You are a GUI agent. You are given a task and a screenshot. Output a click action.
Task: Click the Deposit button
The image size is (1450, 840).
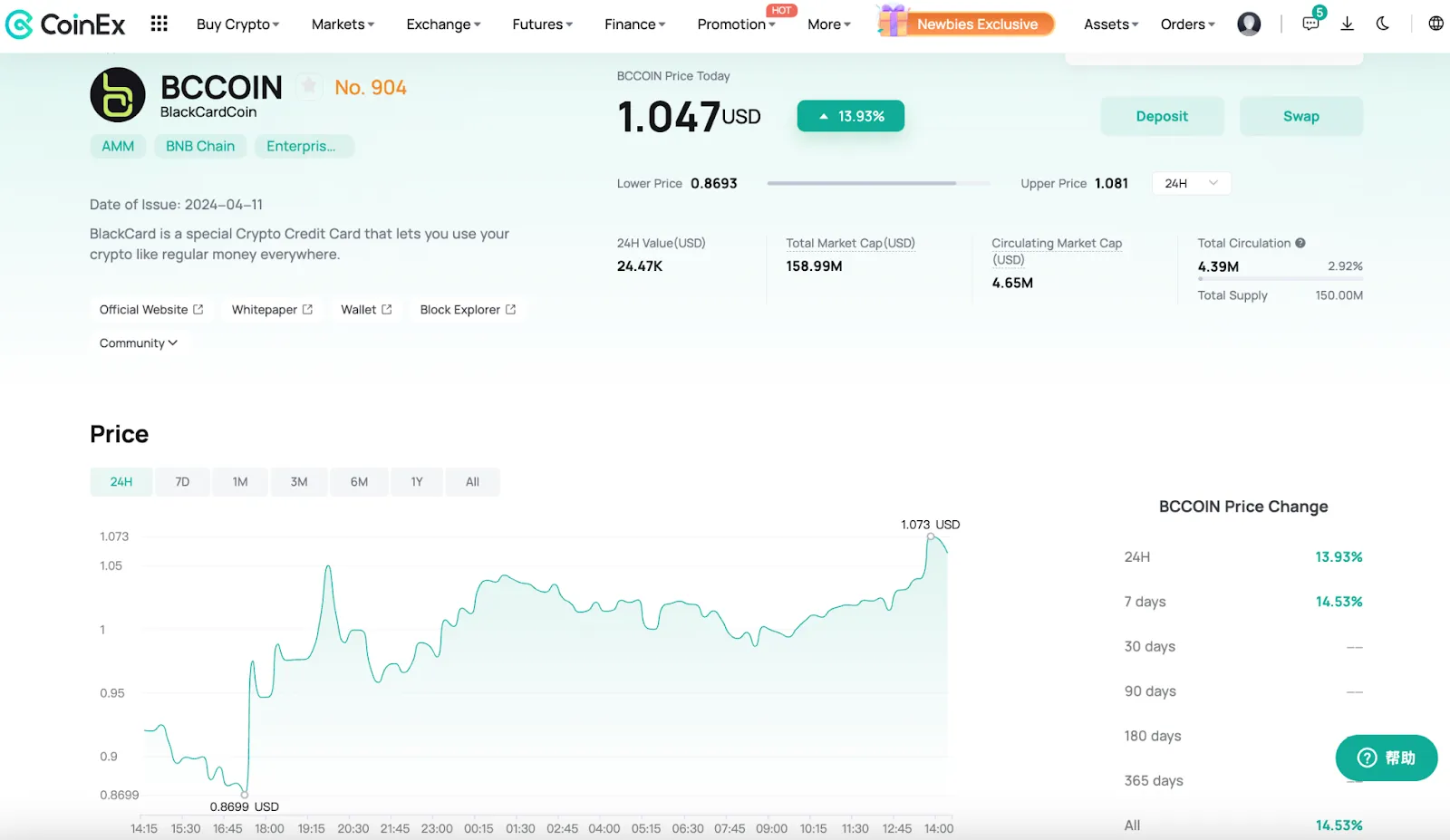coord(1162,116)
